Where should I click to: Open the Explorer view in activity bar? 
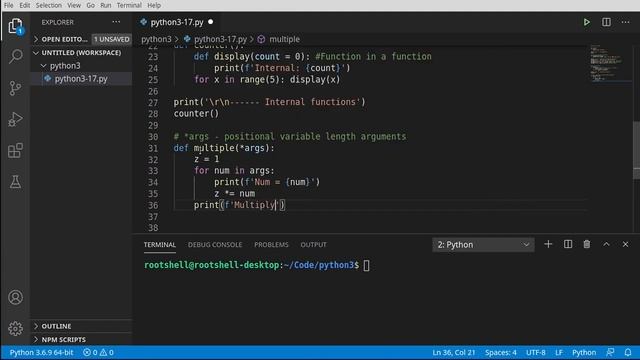(x=16, y=26)
